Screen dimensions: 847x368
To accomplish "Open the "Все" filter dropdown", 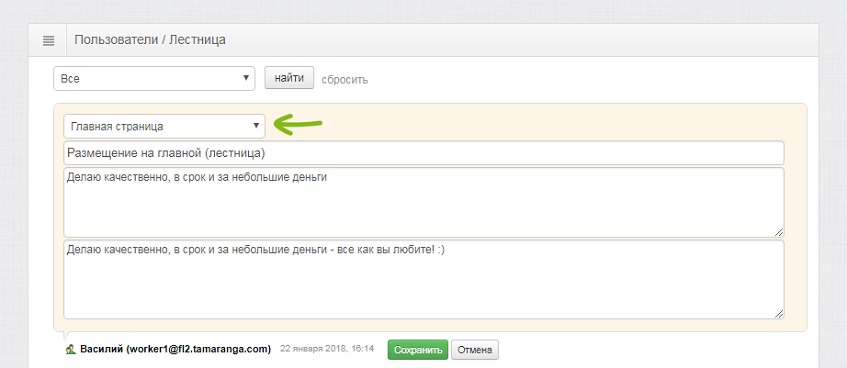I will click(154, 78).
